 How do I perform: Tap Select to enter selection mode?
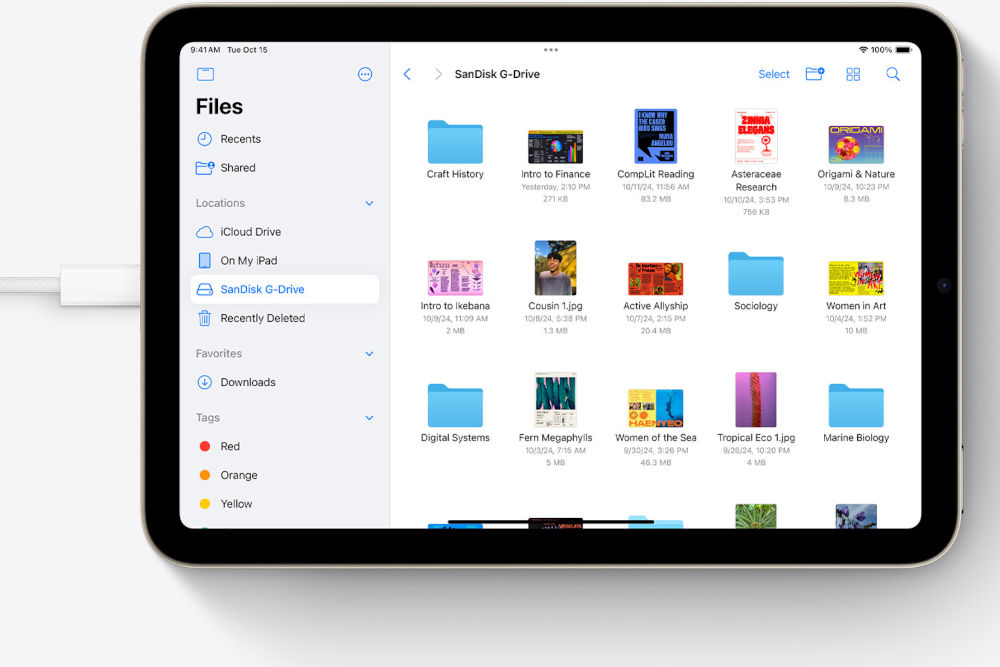774,74
